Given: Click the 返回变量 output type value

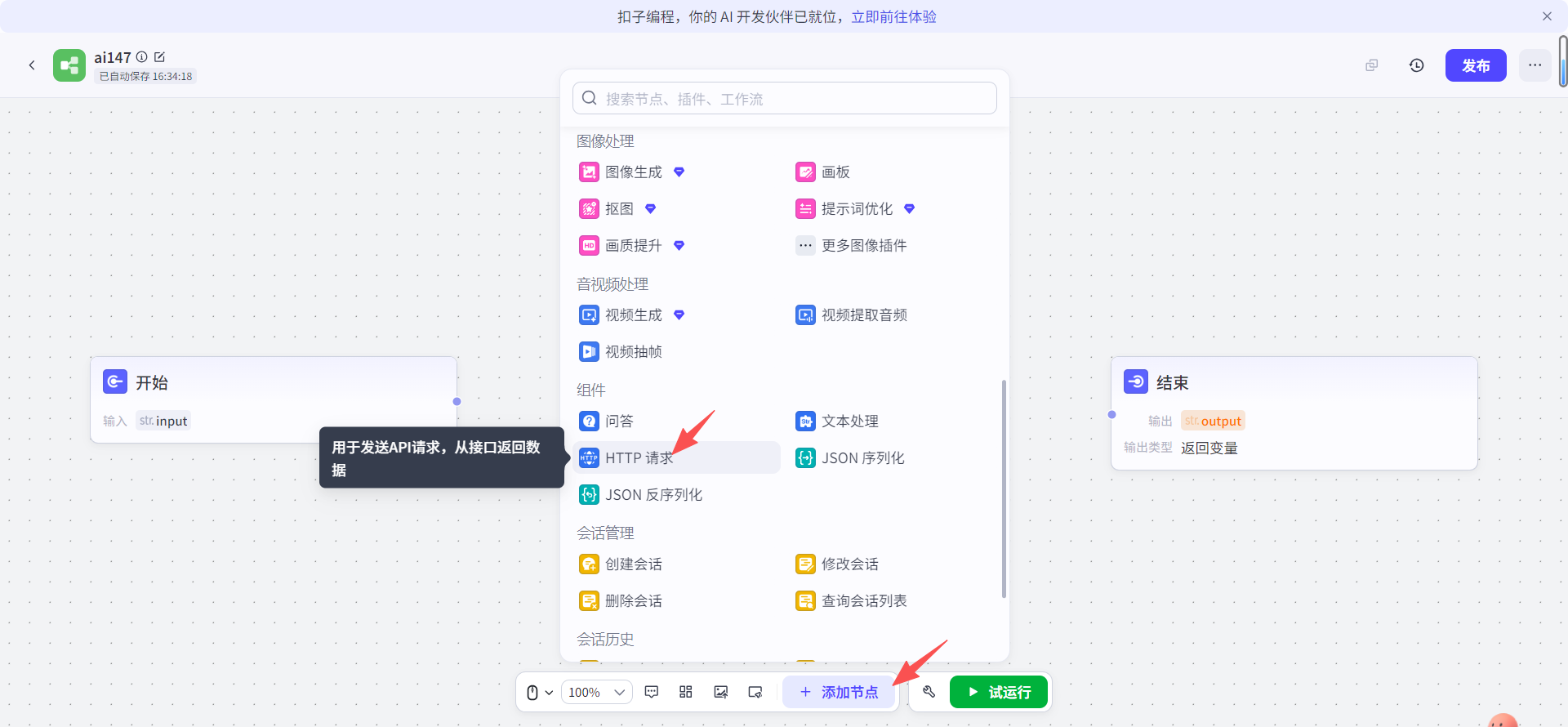Looking at the screenshot, I should click(1209, 448).
